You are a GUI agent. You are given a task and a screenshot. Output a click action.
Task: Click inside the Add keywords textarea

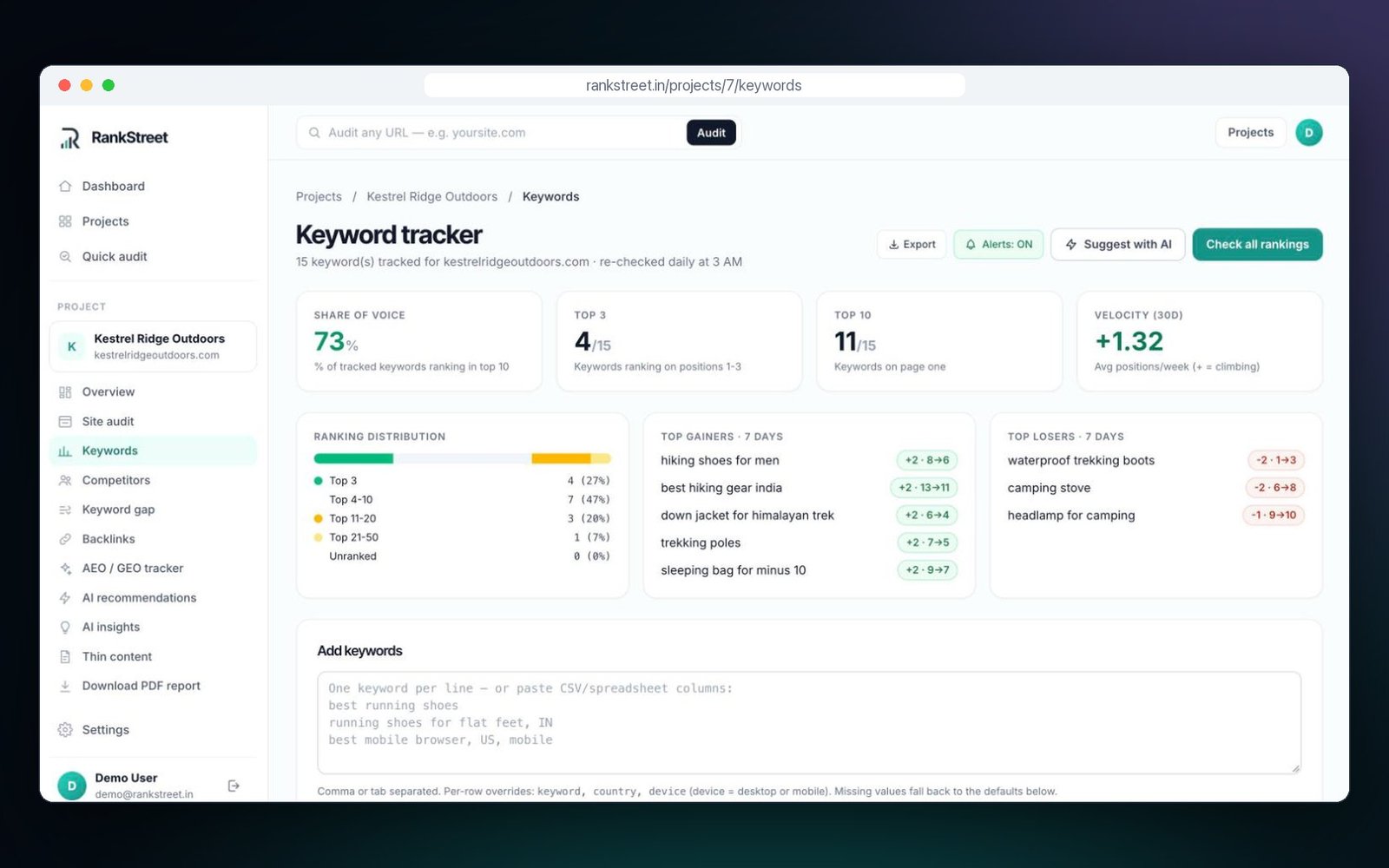[x=809, y=722]
